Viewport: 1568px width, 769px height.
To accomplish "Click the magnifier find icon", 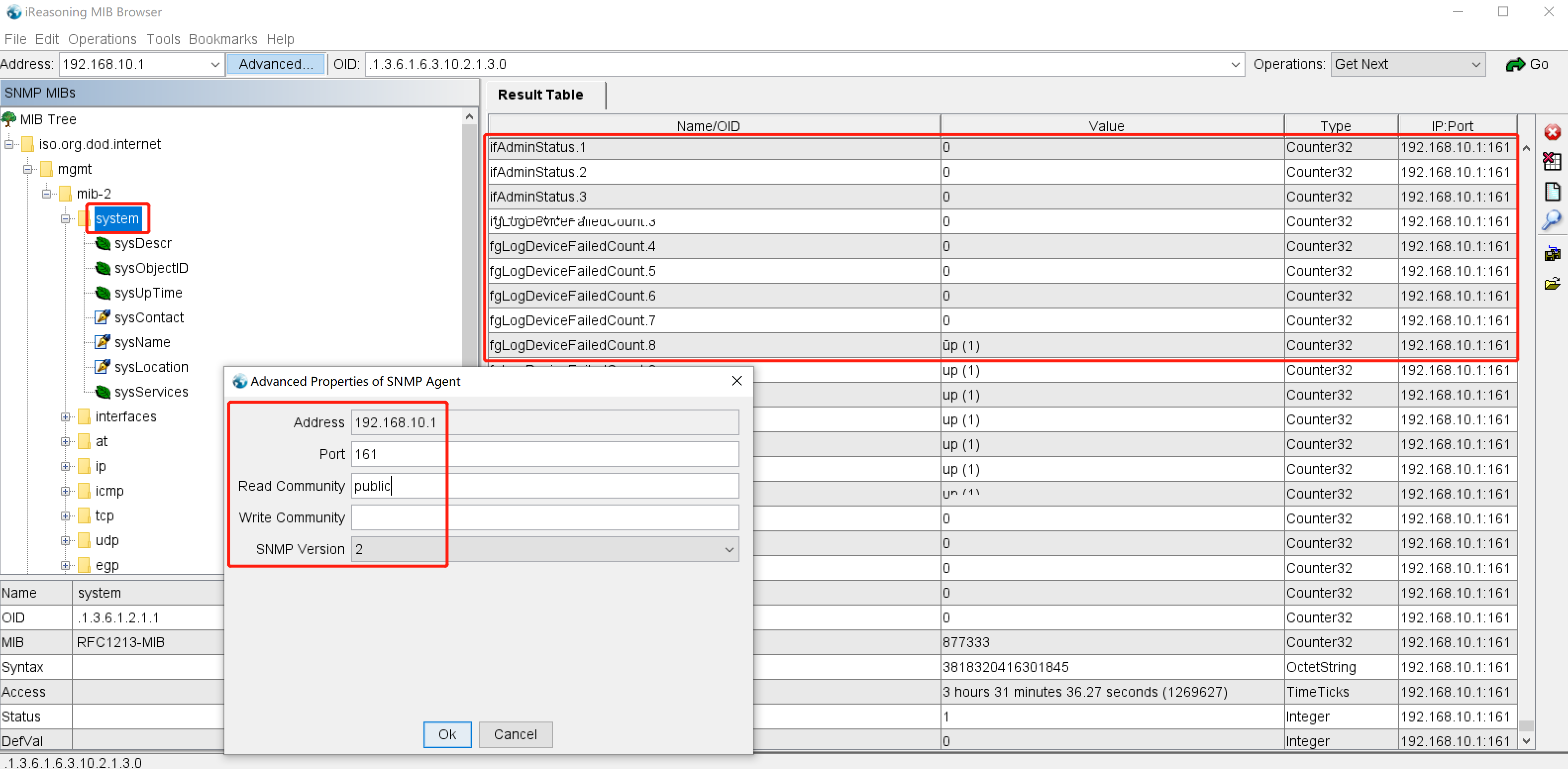I will 1552,220.
